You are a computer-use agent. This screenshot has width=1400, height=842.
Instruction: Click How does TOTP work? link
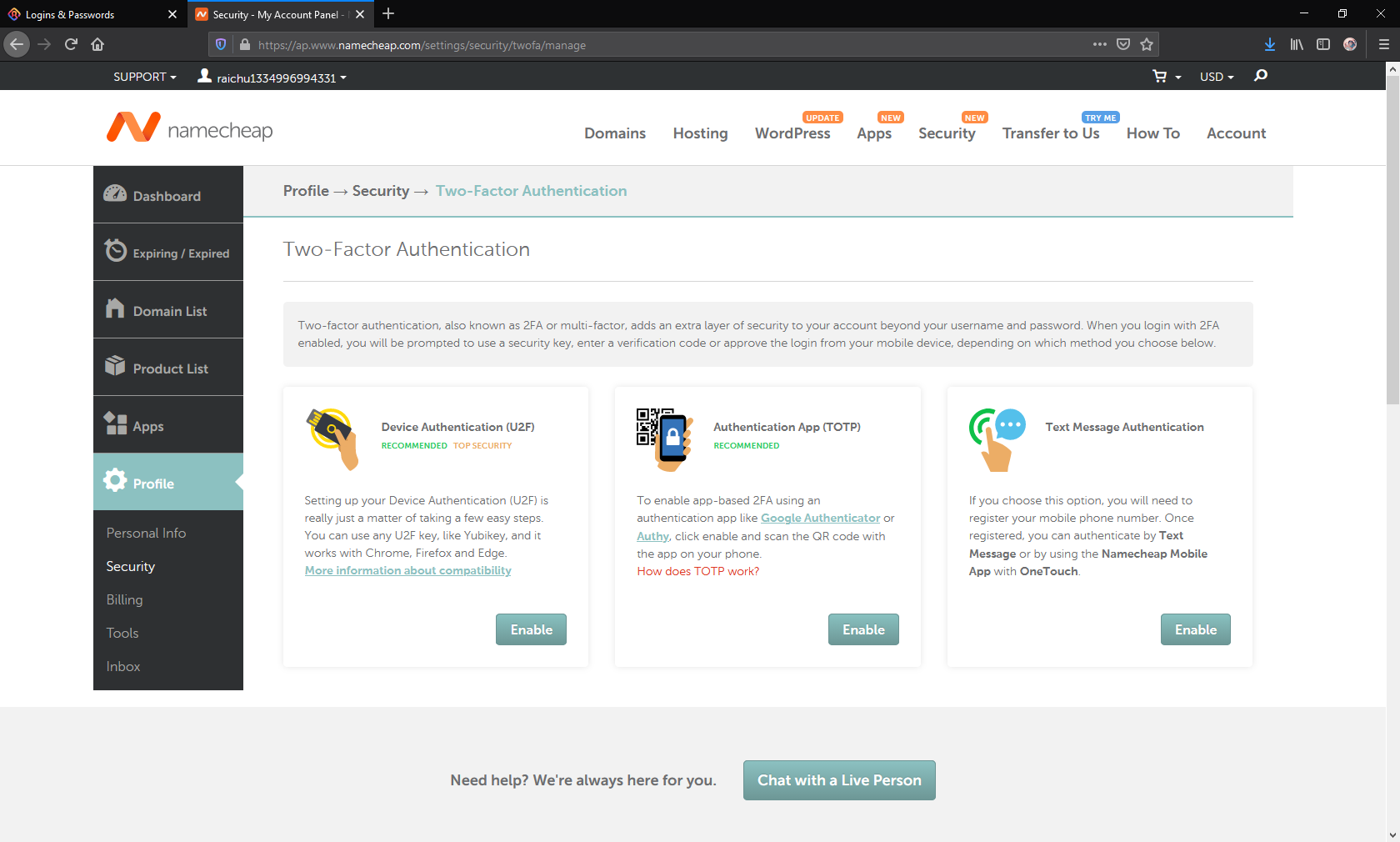(698, 571)
